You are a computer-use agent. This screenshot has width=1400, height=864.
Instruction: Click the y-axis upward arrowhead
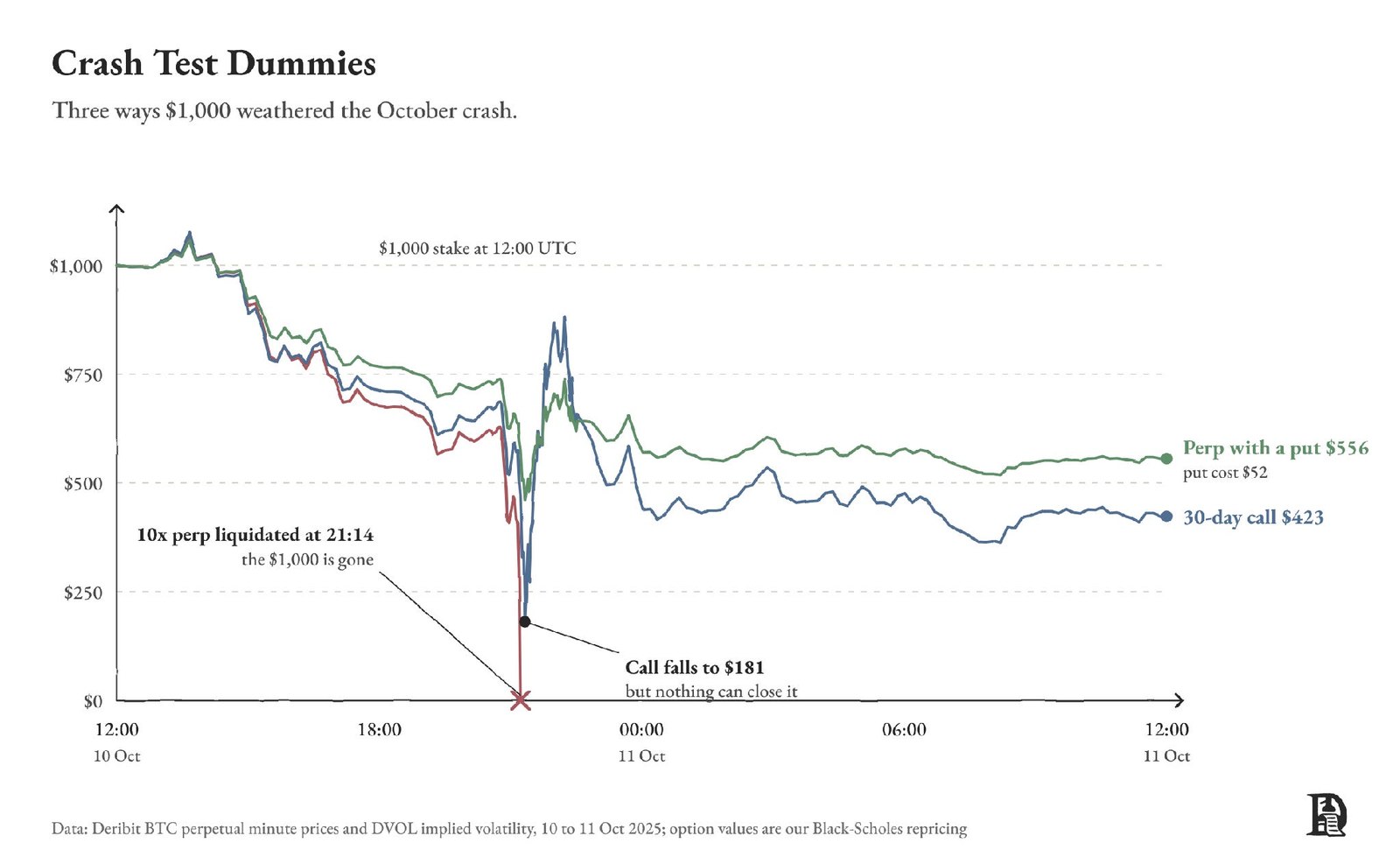pyautogui.click(x=116, y=209)
